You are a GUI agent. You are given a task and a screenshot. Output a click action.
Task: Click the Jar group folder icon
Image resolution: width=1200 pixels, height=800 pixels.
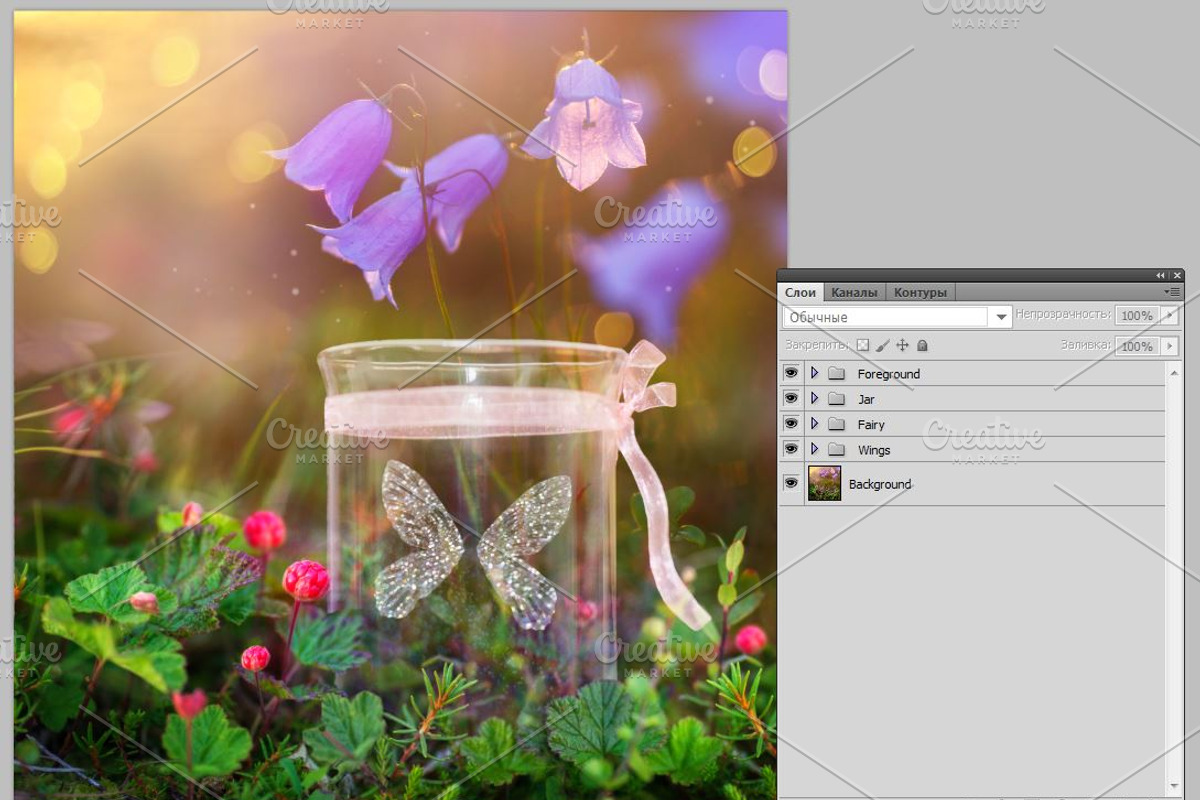(837, 398)
